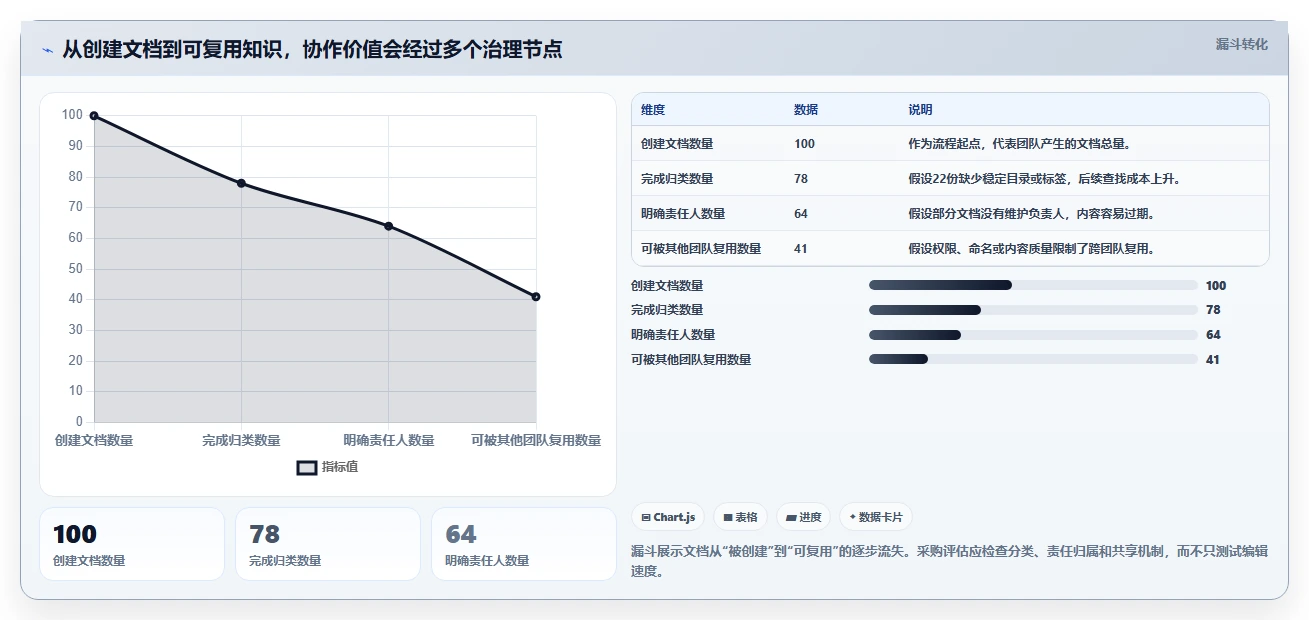Click the chart data point at 41

click(x=536, y=297)
